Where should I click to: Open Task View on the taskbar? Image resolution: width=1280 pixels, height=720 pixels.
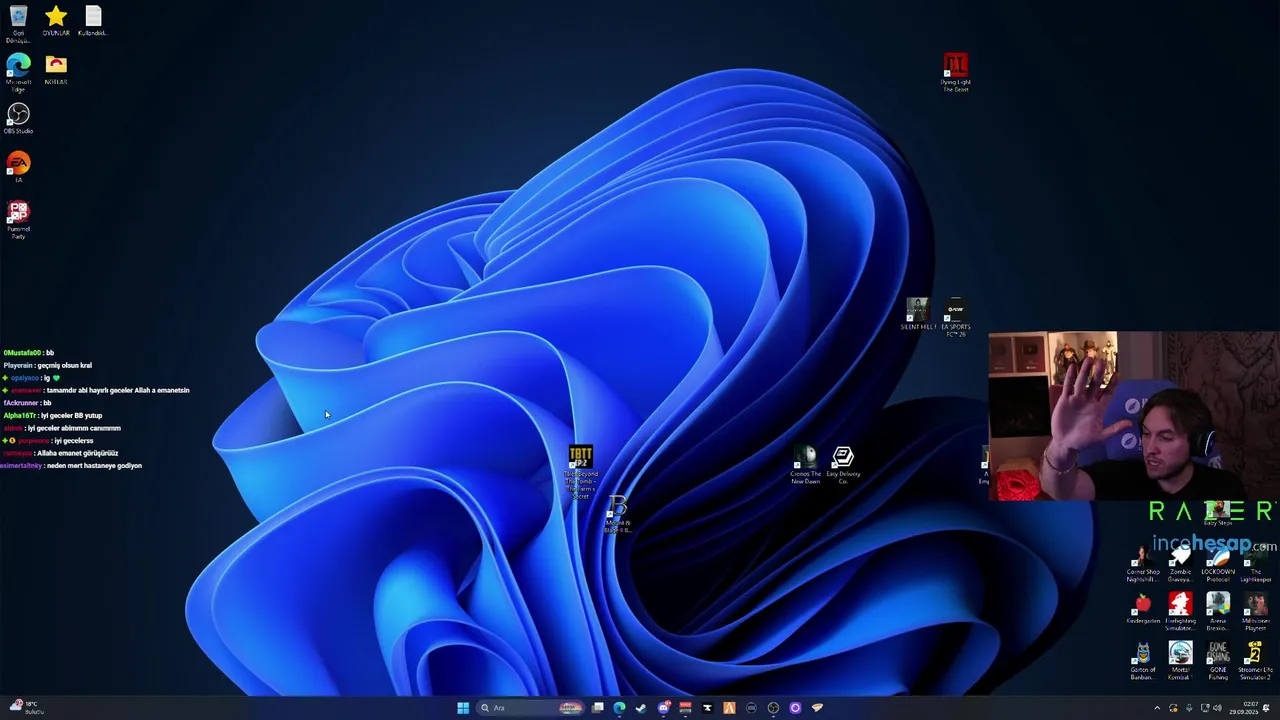[x=598, y=708]
